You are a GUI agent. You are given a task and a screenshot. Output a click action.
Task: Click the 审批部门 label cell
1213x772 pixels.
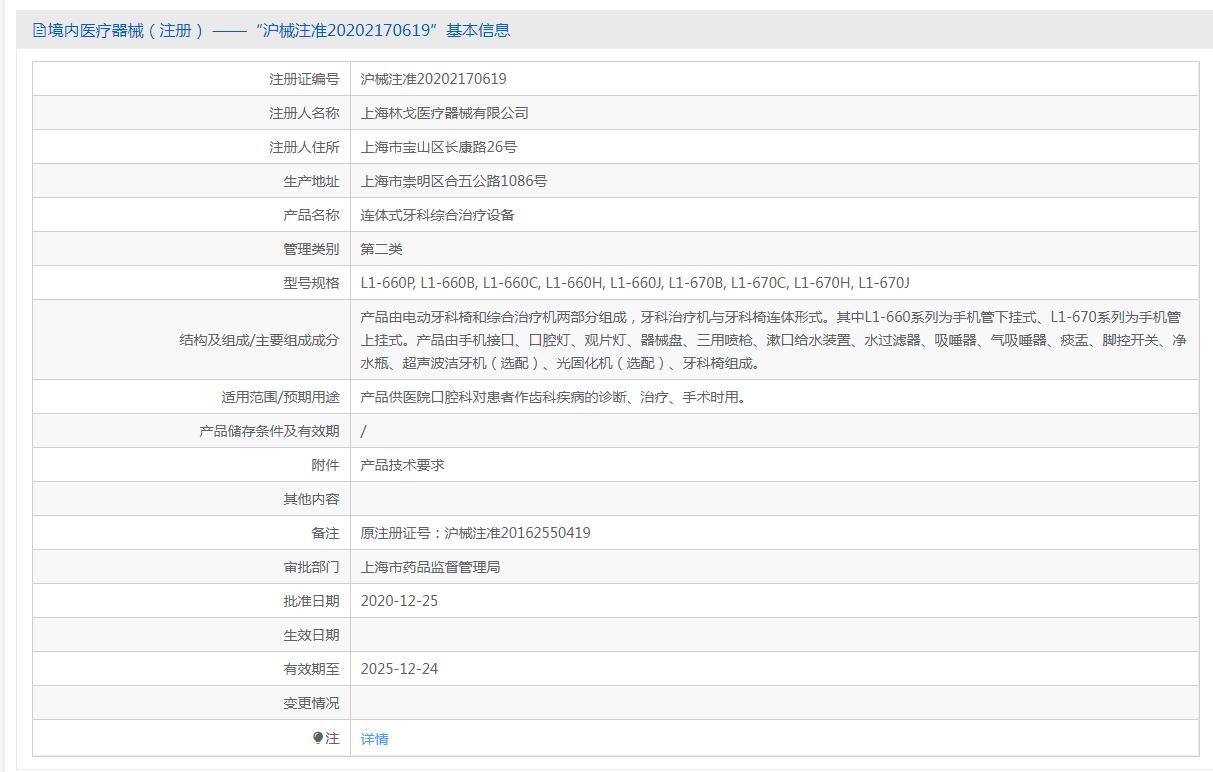(x=192, y=567)
